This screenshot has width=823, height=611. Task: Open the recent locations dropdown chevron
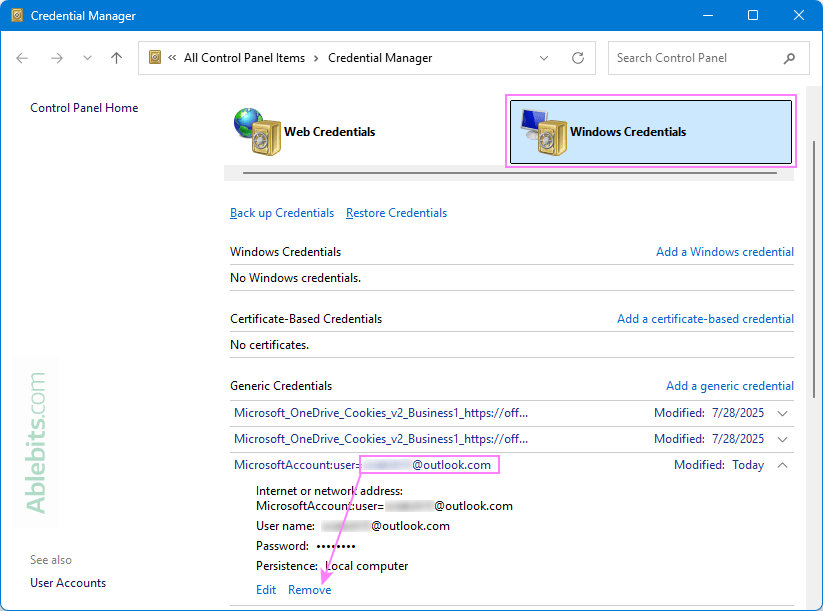87,58
